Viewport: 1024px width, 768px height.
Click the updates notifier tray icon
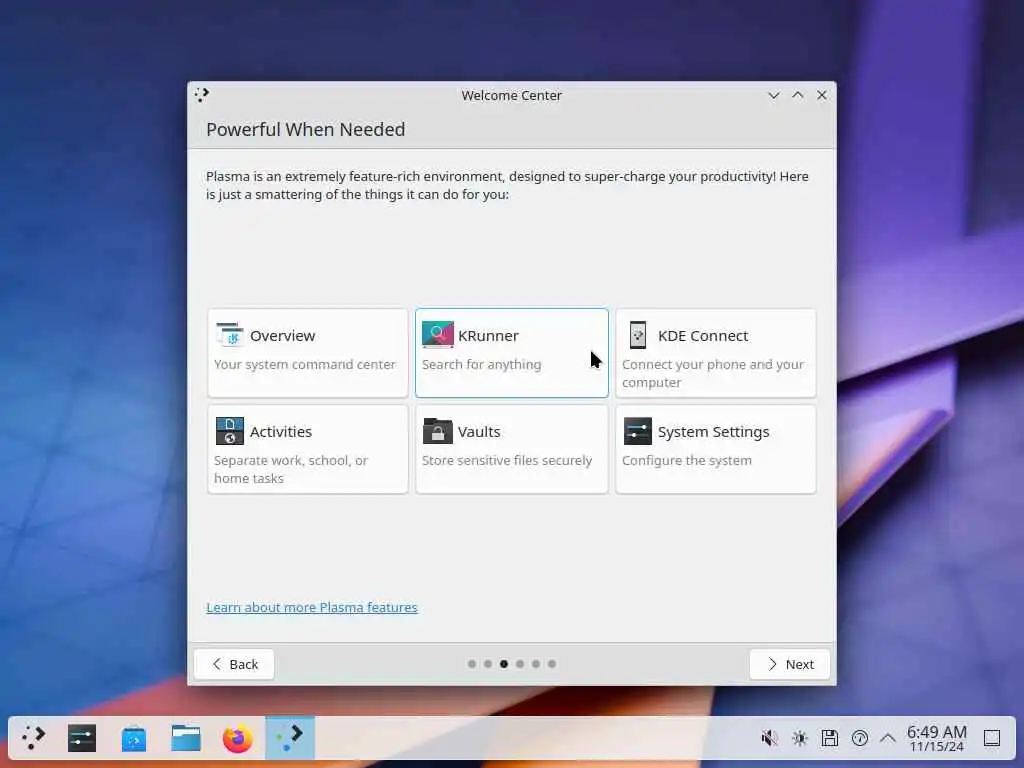[x=859, y=738]
